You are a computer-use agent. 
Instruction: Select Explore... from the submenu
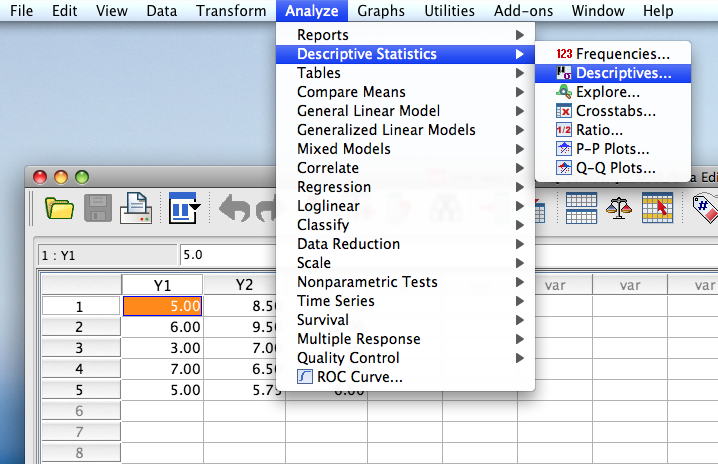coord(613,92)
